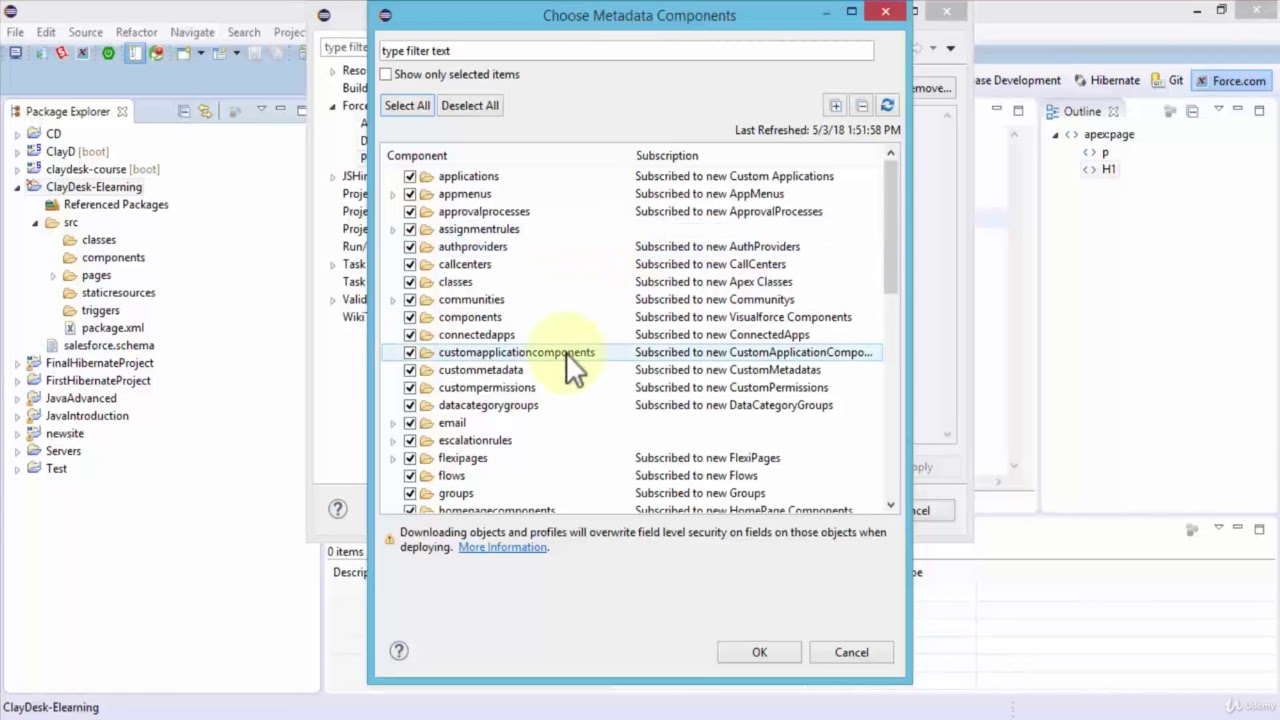The height and width of the screenshot is (720, 1280).
Task: Click the highlighted numbered-list toolbar icon in Eclipse
Action: (134, 53)
